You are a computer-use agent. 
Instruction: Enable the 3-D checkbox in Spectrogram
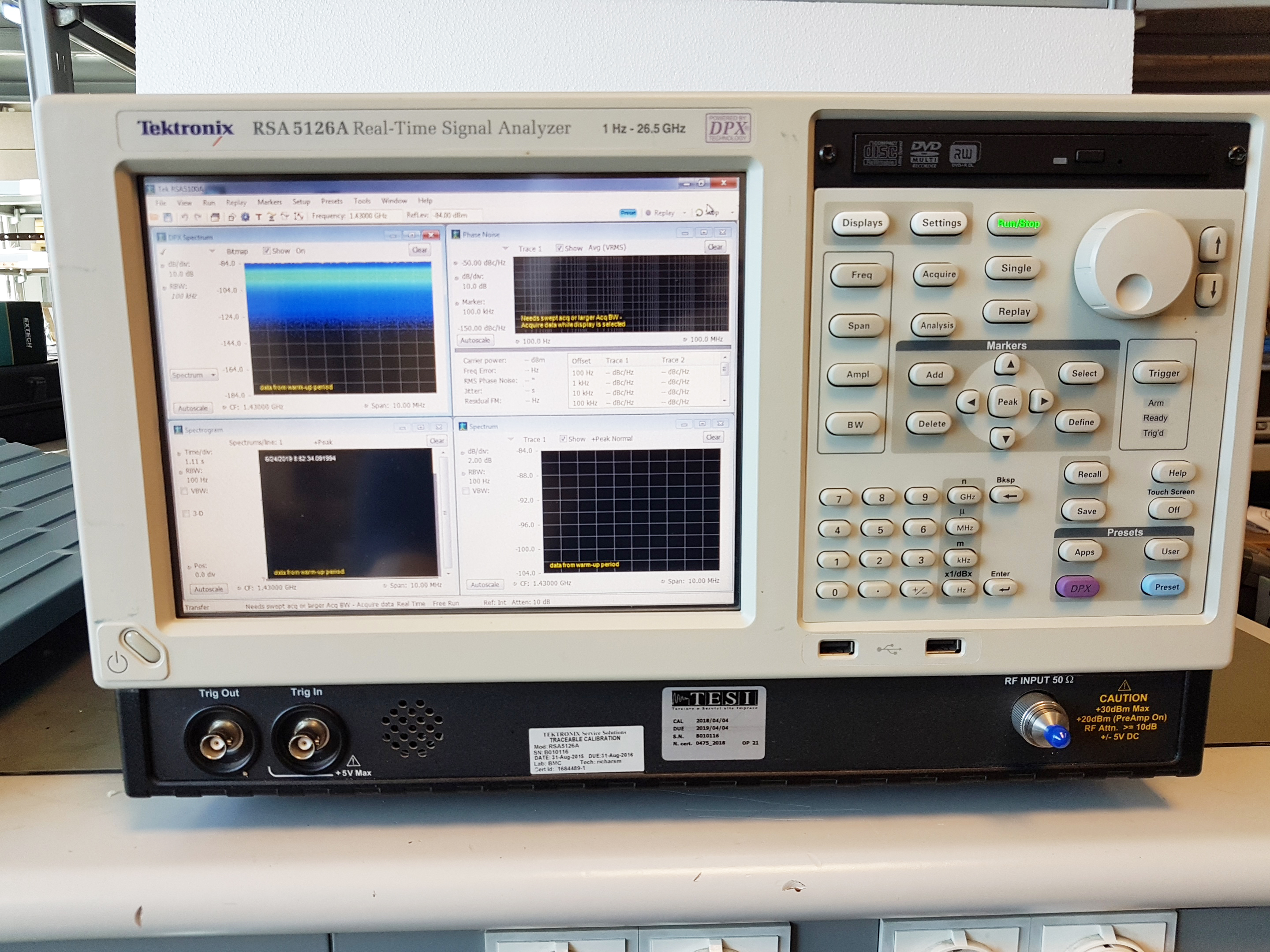click(x=186, y=513)
